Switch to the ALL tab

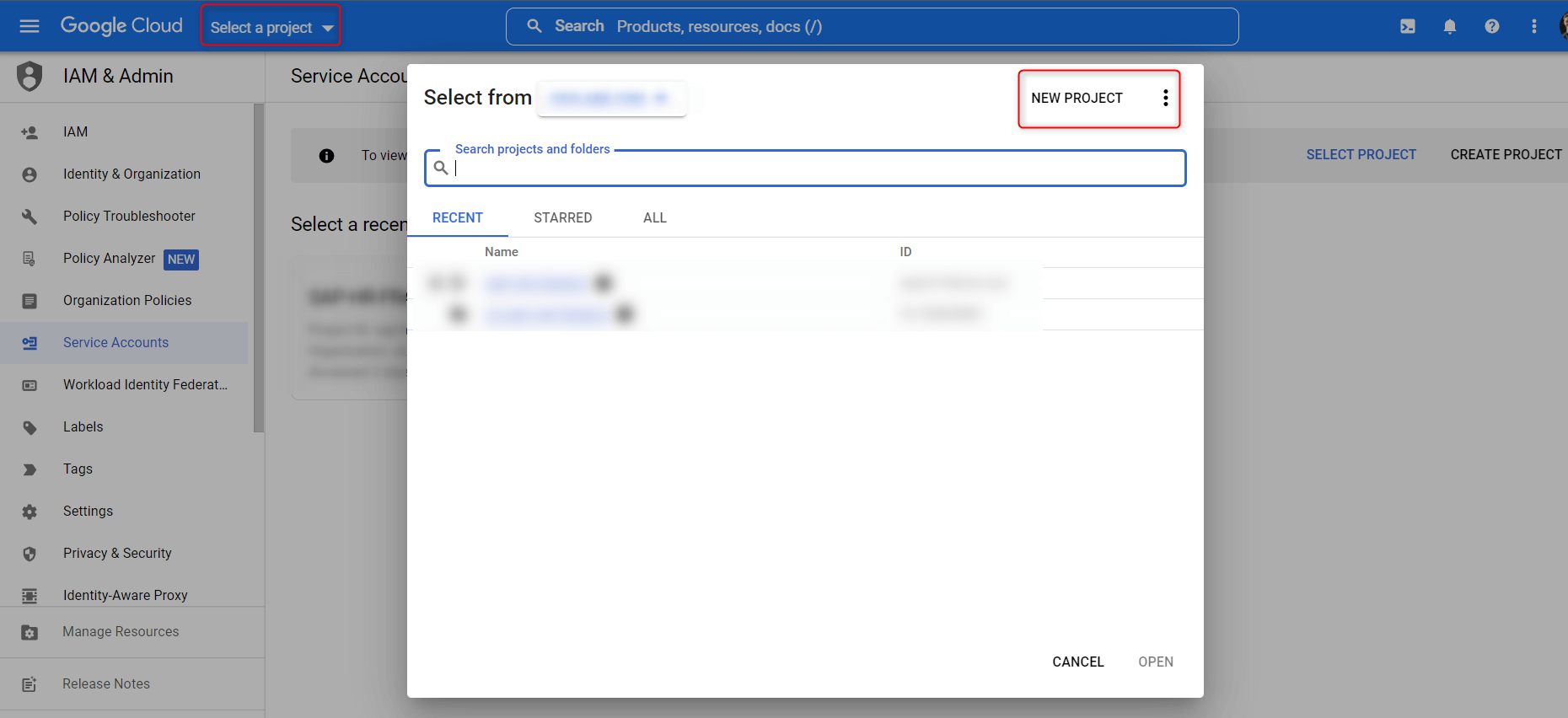point(655,217)
